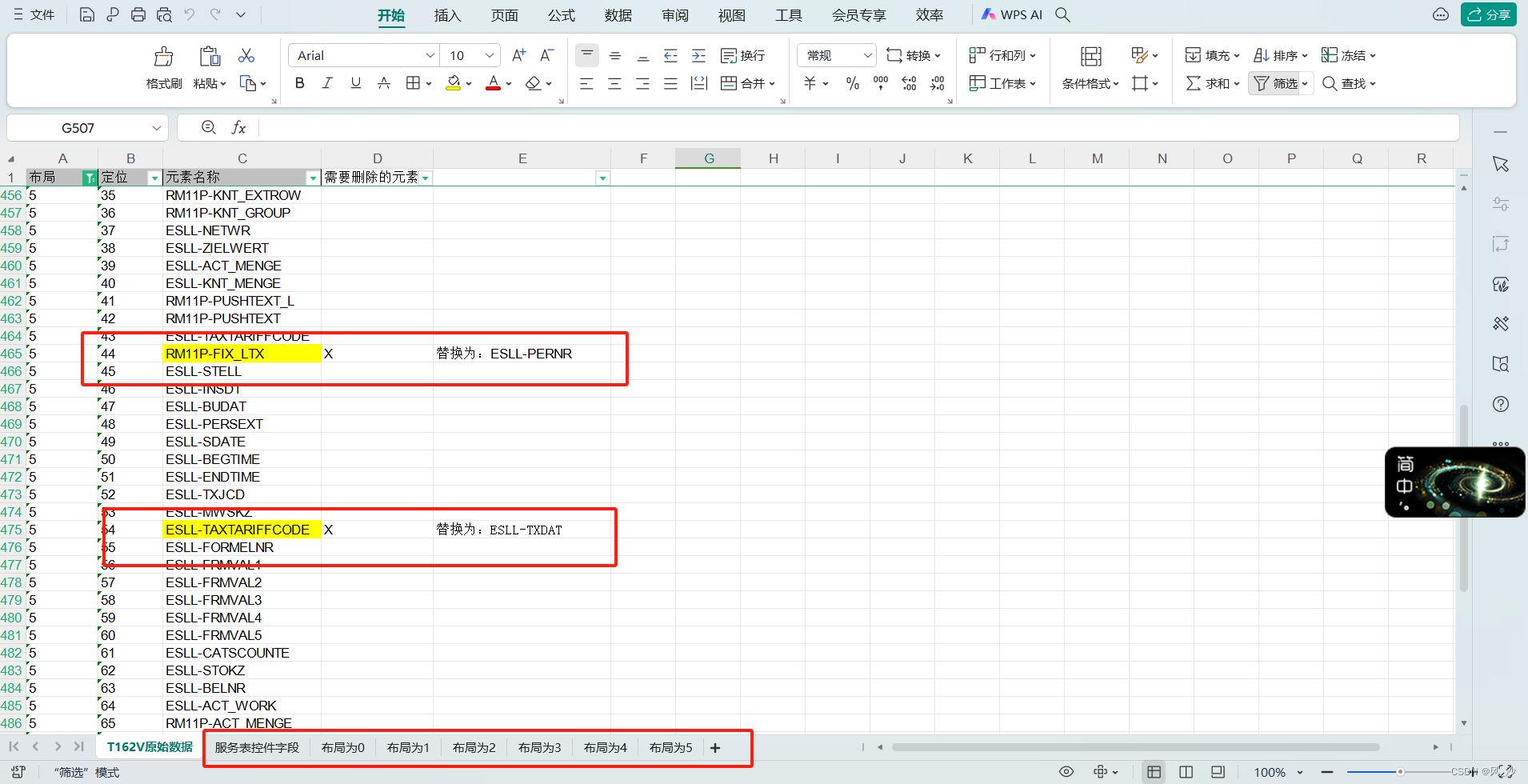
Task: Enable center horizontal alignment
Action: pos(614,83)
